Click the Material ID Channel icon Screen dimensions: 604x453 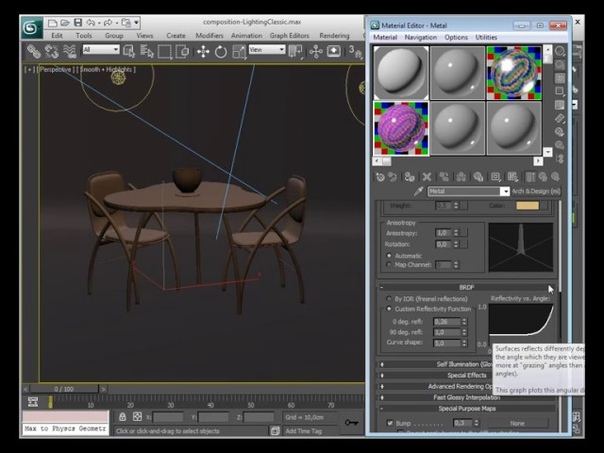tap(496, 177)
